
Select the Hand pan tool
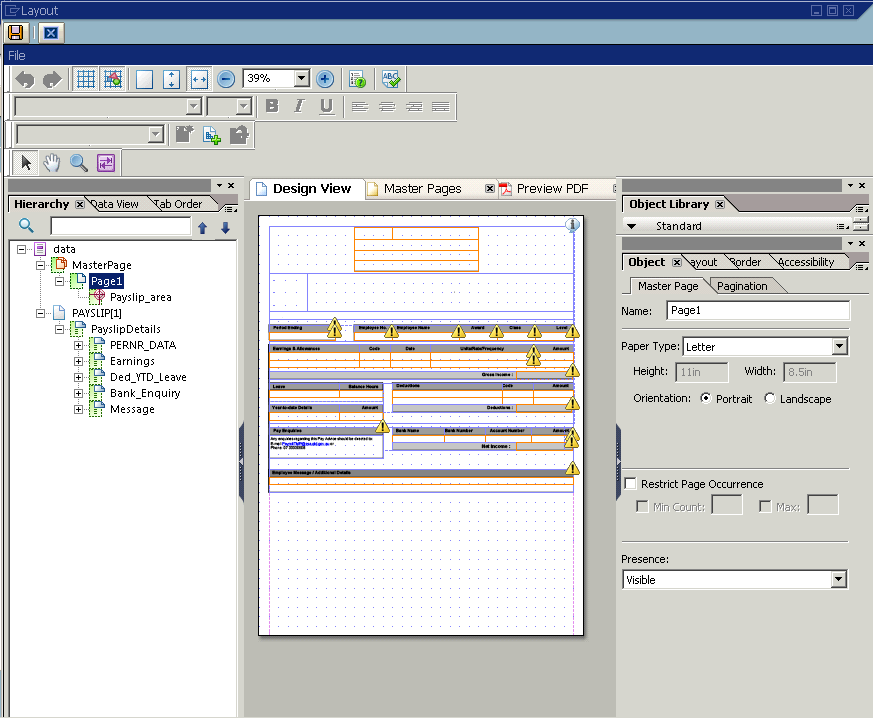point(52,162)
